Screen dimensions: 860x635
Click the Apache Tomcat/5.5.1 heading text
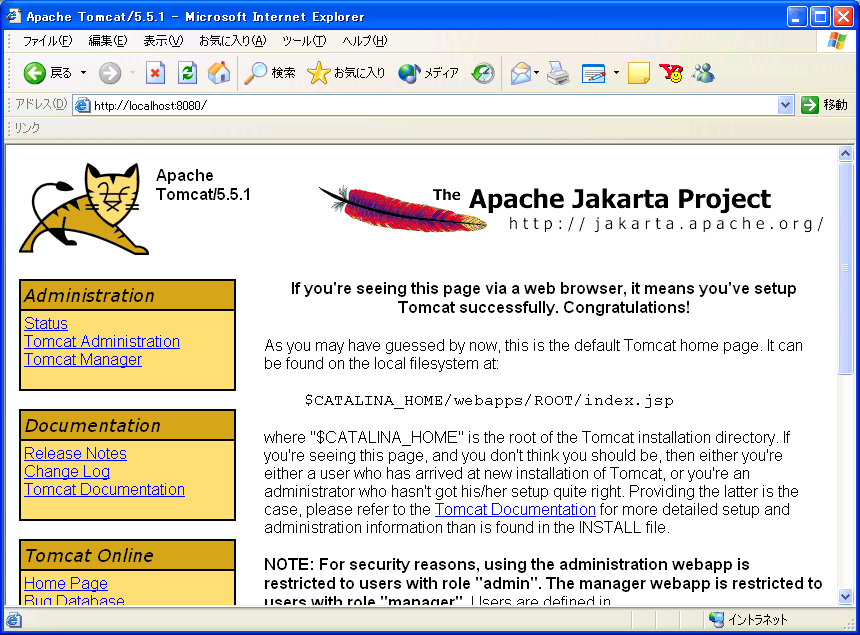203,185
